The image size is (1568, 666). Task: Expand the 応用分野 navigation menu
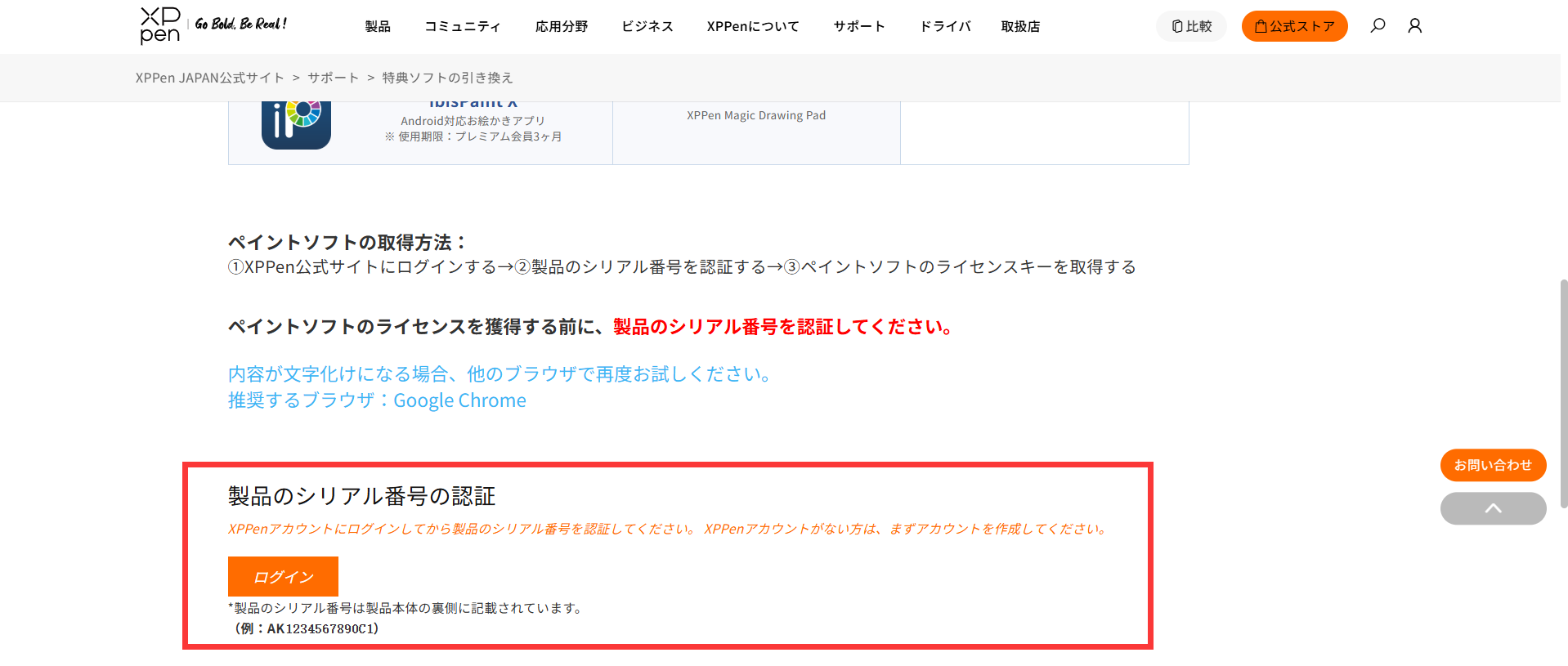pos(562,27)
